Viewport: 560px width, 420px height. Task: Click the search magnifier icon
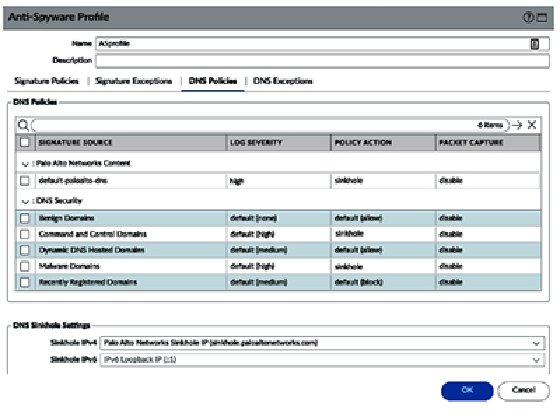point(23,125)
